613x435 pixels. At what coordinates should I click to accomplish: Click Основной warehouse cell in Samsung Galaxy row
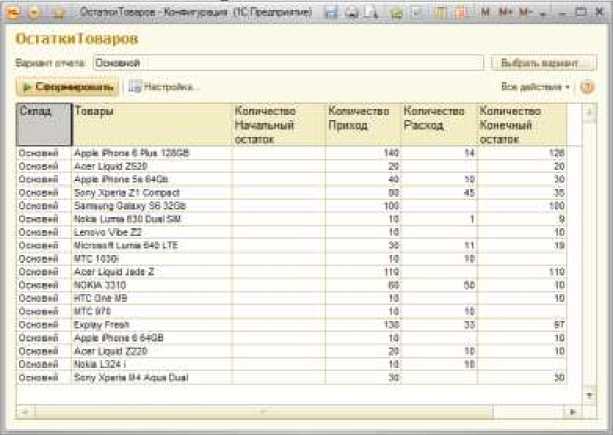coord(44,206)
